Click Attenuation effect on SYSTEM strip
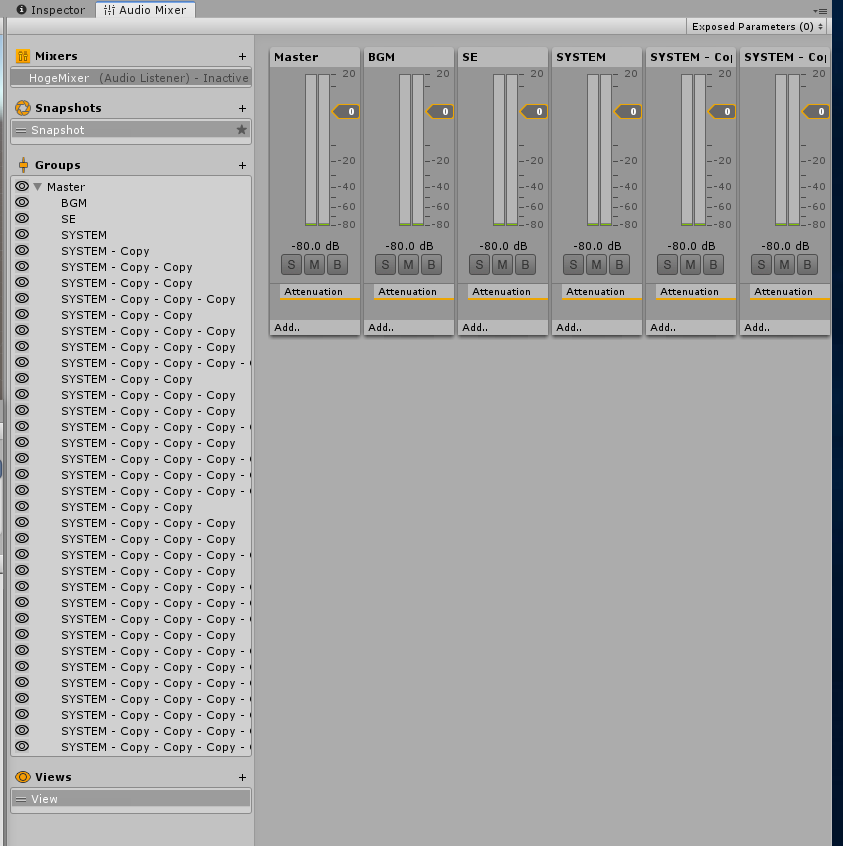 click(601, 292)
